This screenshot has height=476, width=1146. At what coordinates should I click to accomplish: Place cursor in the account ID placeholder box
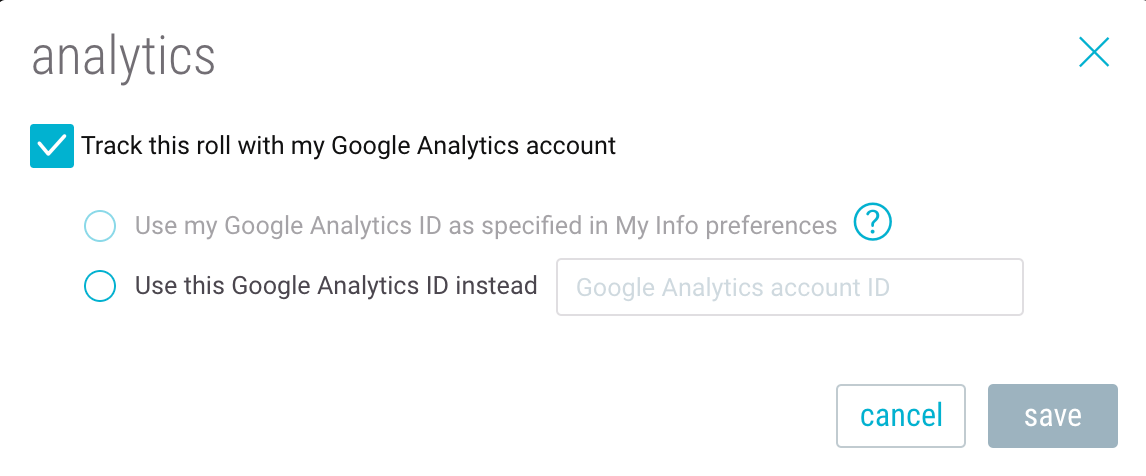789,287
